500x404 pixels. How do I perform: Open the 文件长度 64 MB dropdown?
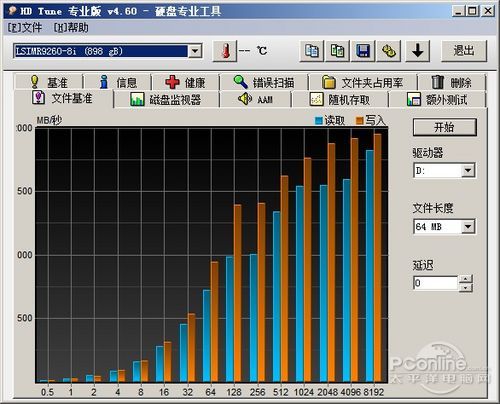point(468,227)
